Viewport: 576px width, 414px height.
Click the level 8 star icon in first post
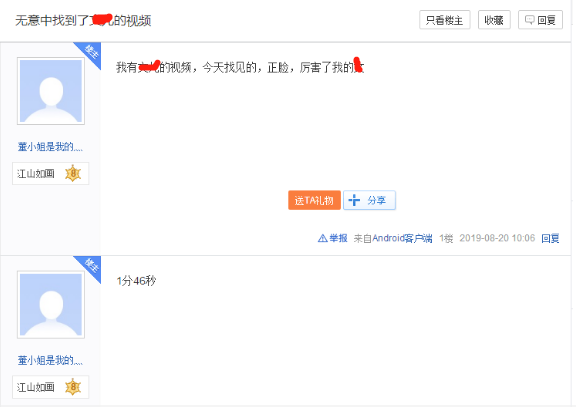pos(73,173)
